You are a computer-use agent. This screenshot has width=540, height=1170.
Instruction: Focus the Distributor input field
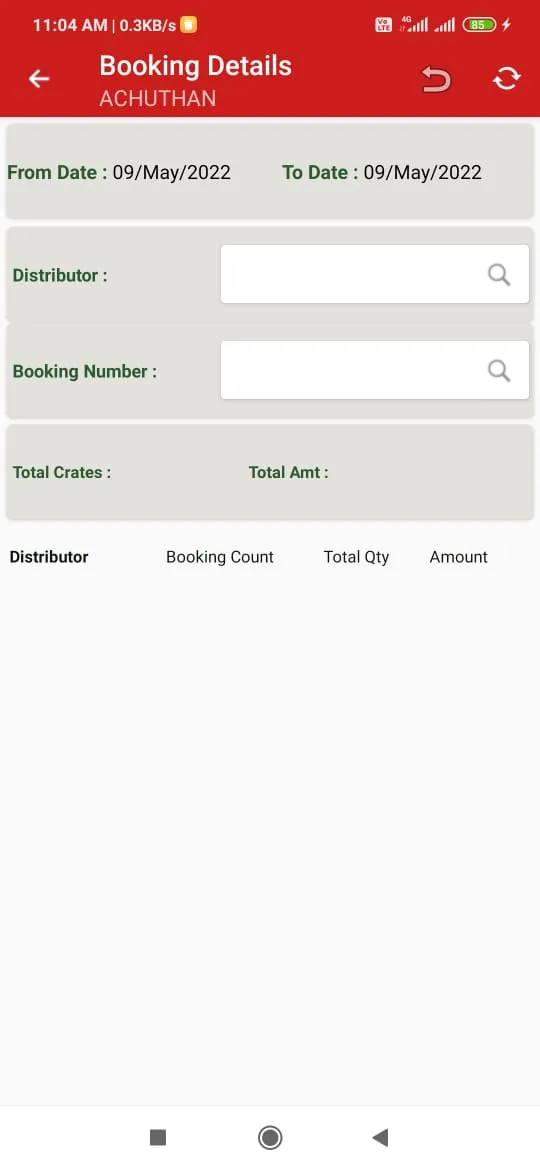374,274
